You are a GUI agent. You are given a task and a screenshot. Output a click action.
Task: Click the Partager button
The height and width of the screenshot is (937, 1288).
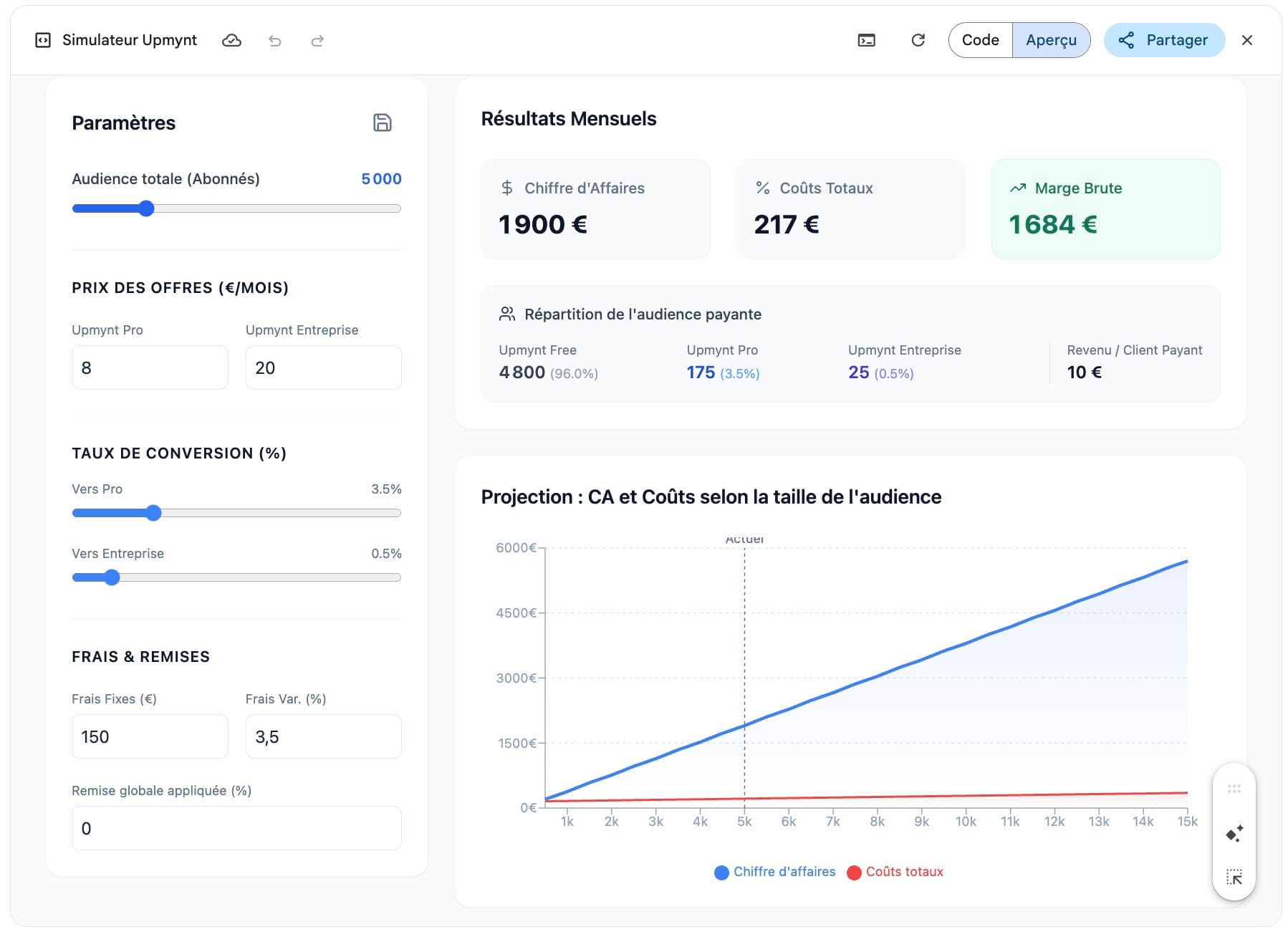[x=1164, y=40]
